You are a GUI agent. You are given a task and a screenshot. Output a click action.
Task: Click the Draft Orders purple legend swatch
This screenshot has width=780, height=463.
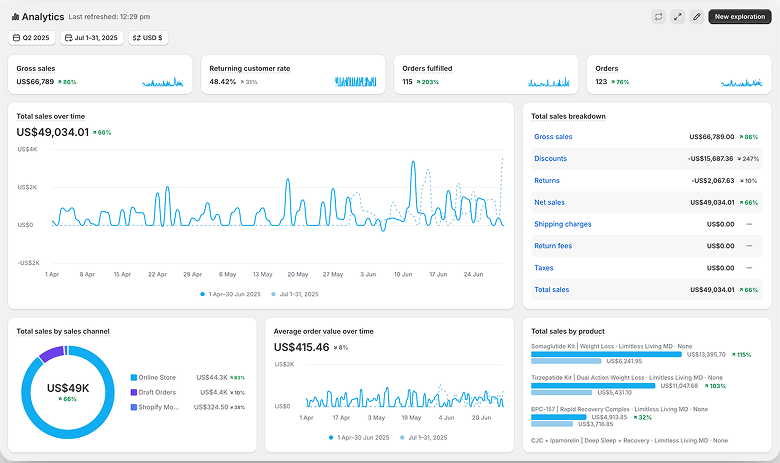pos(134,392)
